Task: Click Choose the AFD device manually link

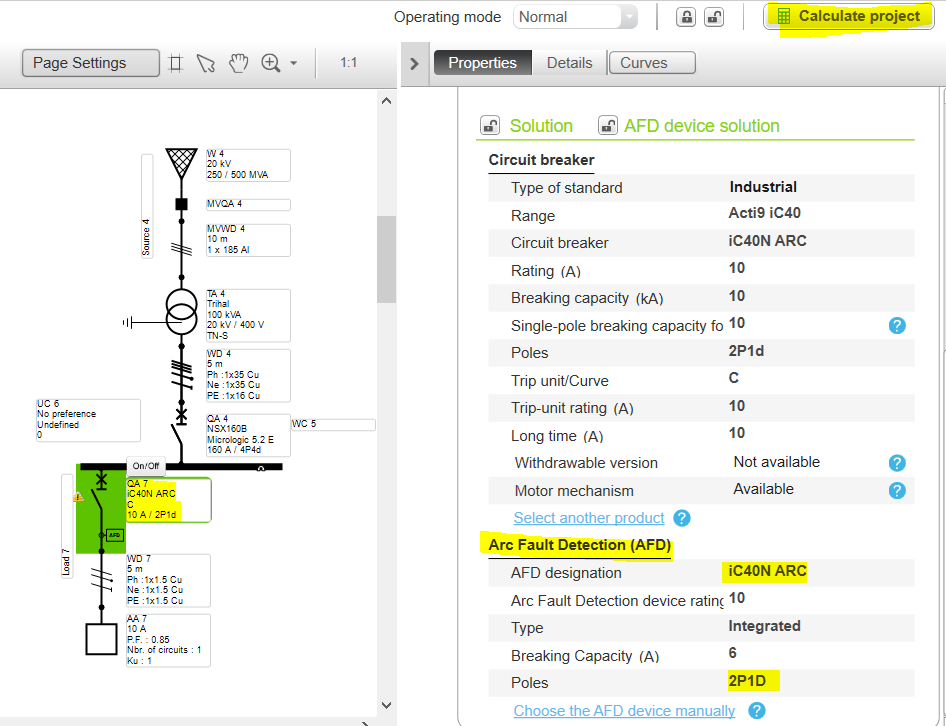Action: [624, 711]
